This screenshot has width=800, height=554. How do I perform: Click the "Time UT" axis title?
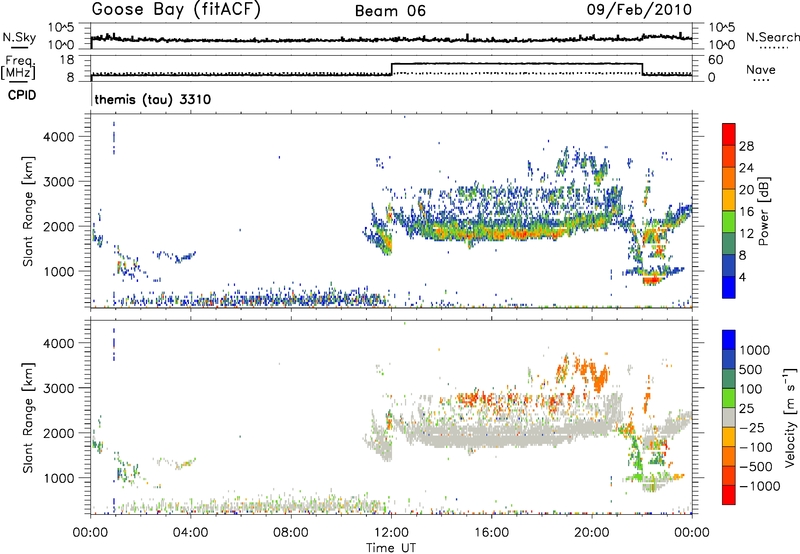tap(391, 548)
